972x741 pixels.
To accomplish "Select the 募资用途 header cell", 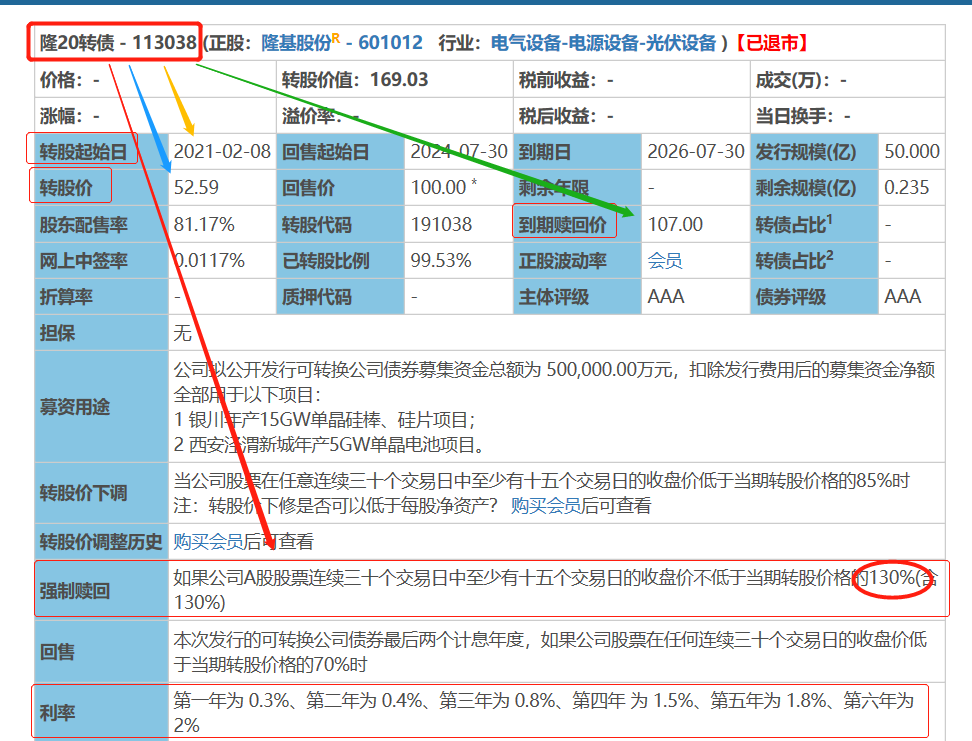I will click(102, 407).
